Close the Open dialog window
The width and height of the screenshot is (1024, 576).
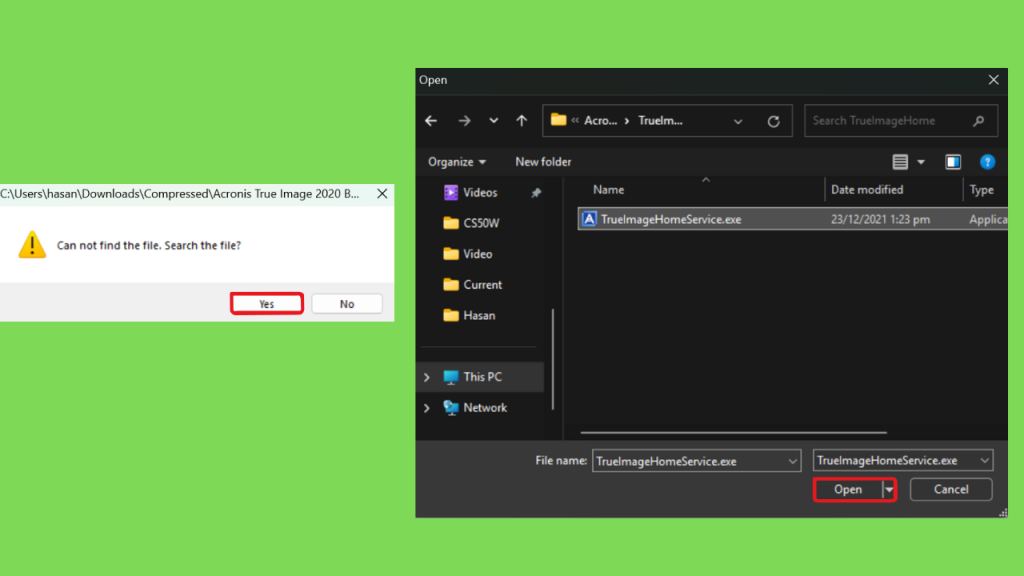[x=993, y=80]
